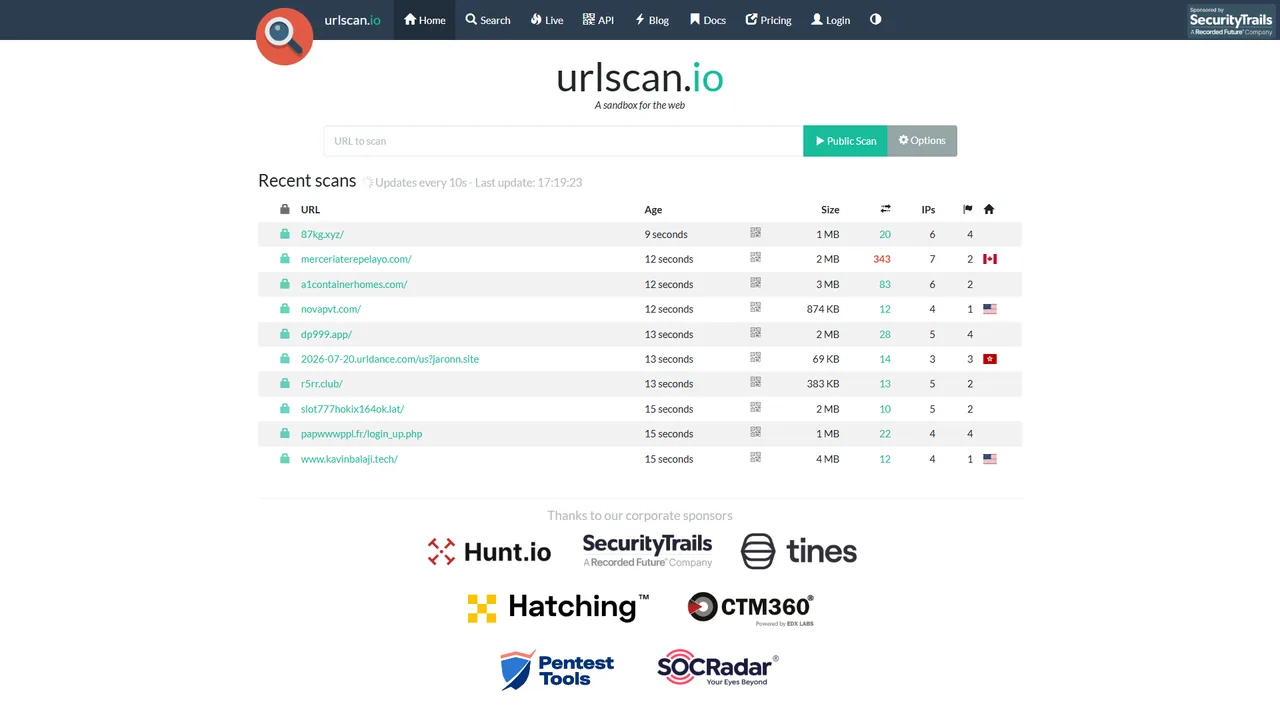Viewport: 1280px width, 720px height.
Task: Open the QR code for 2026-07-20.urldance.com
Action: 756,358
